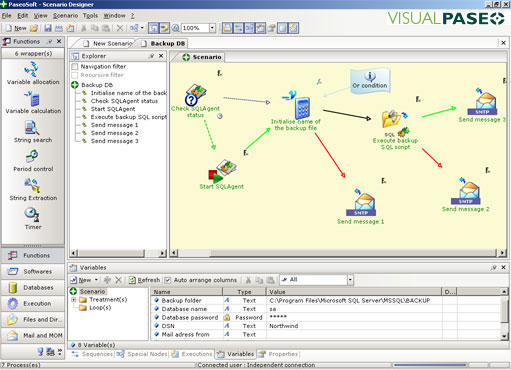Screen dimensions: 511x370
Task: Pin the Explorer panel
Action: click(x=152, y=56)
